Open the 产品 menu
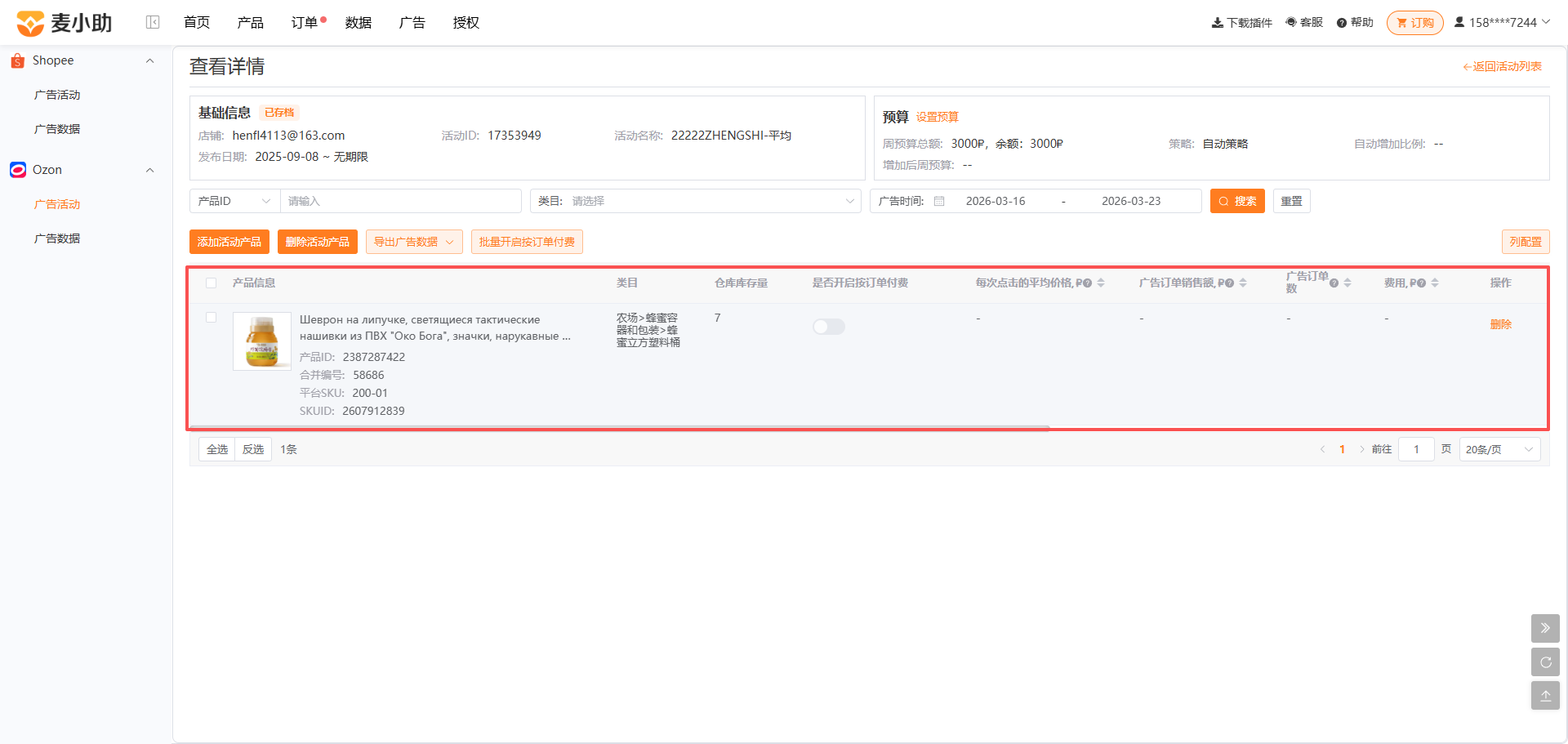The width and height of the screenshot is (1568, 744). 251,23
